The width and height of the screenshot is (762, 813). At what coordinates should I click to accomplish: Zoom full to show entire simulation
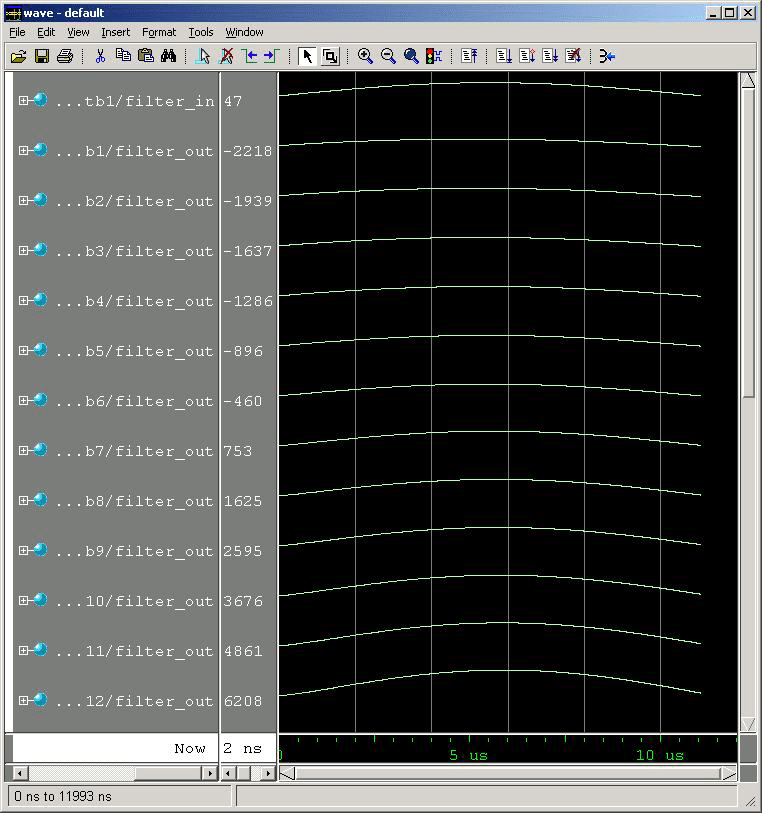[411, 56]
